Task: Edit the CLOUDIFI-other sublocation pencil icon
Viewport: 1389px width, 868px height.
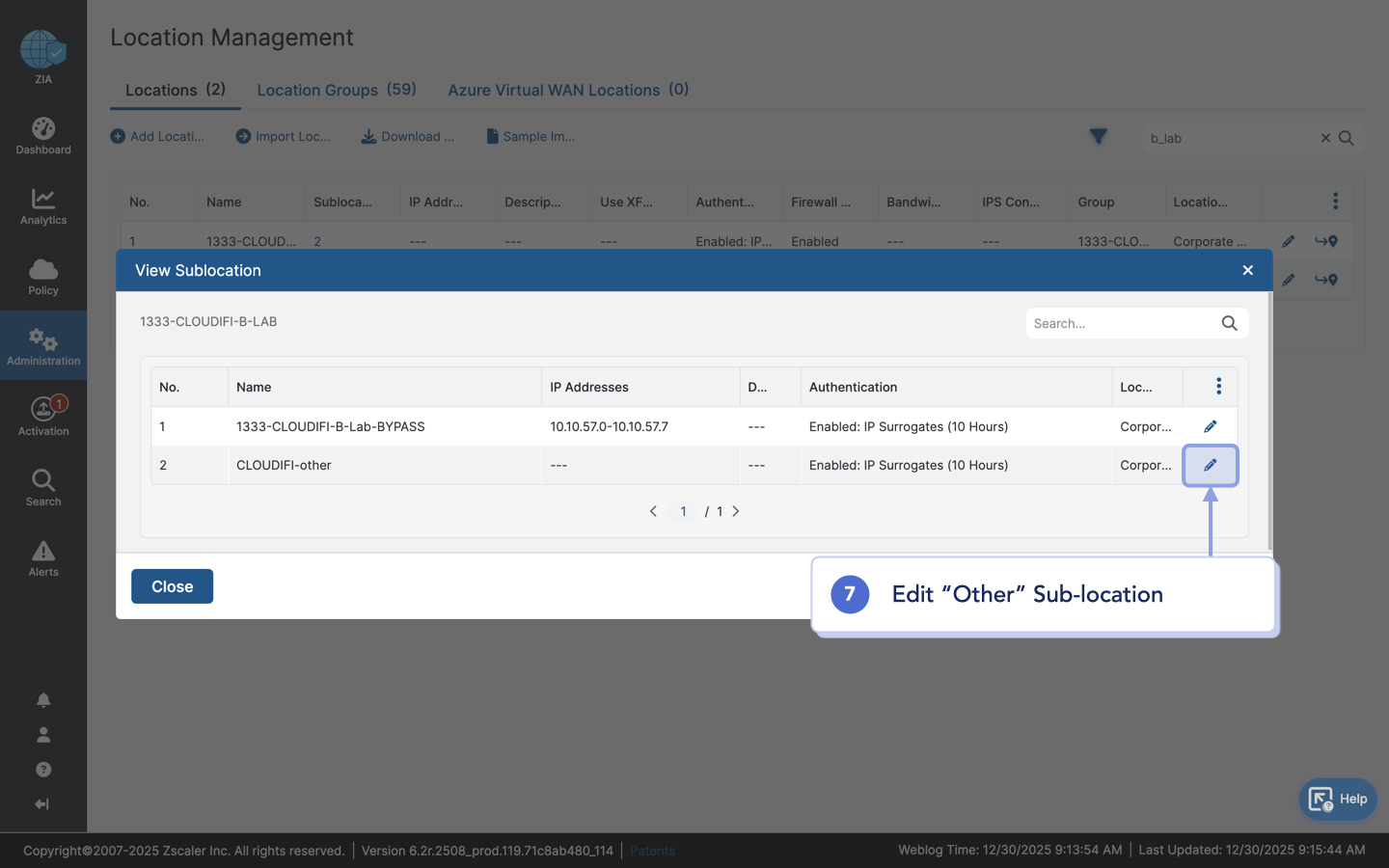Action: (1210, 465)
